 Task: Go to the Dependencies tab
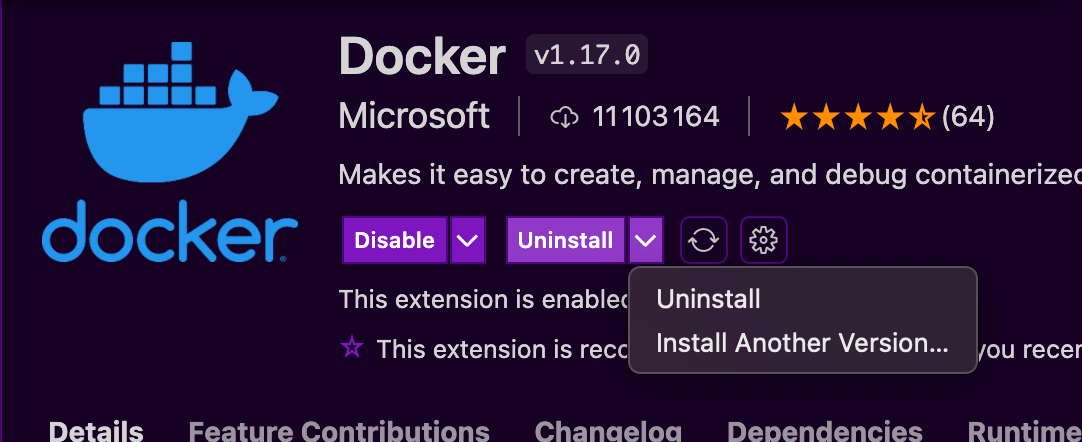click(x=825, y=431)
